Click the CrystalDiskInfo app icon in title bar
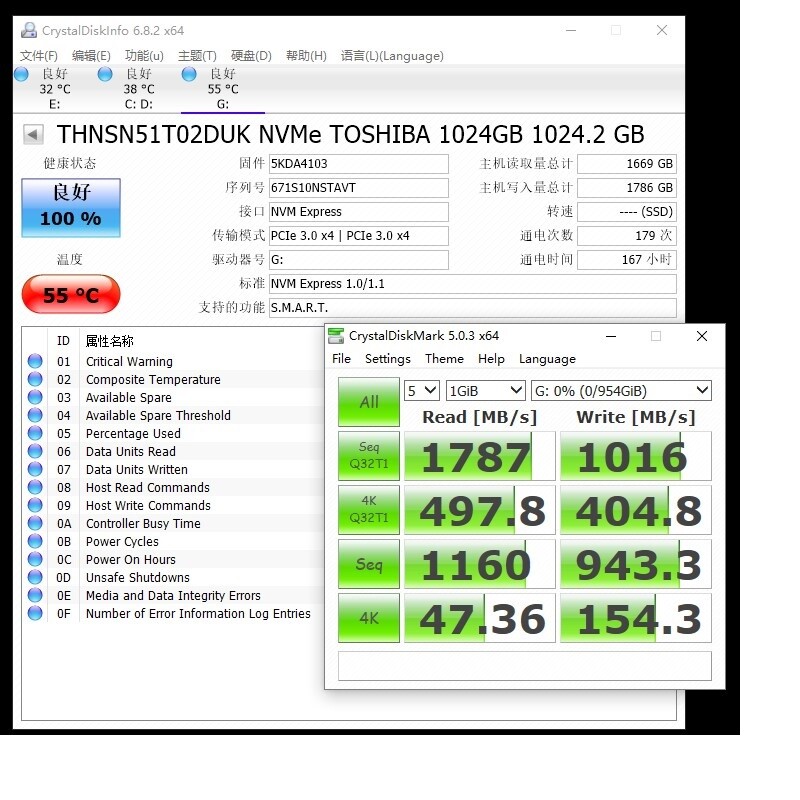800x800 pixels. 29,31
